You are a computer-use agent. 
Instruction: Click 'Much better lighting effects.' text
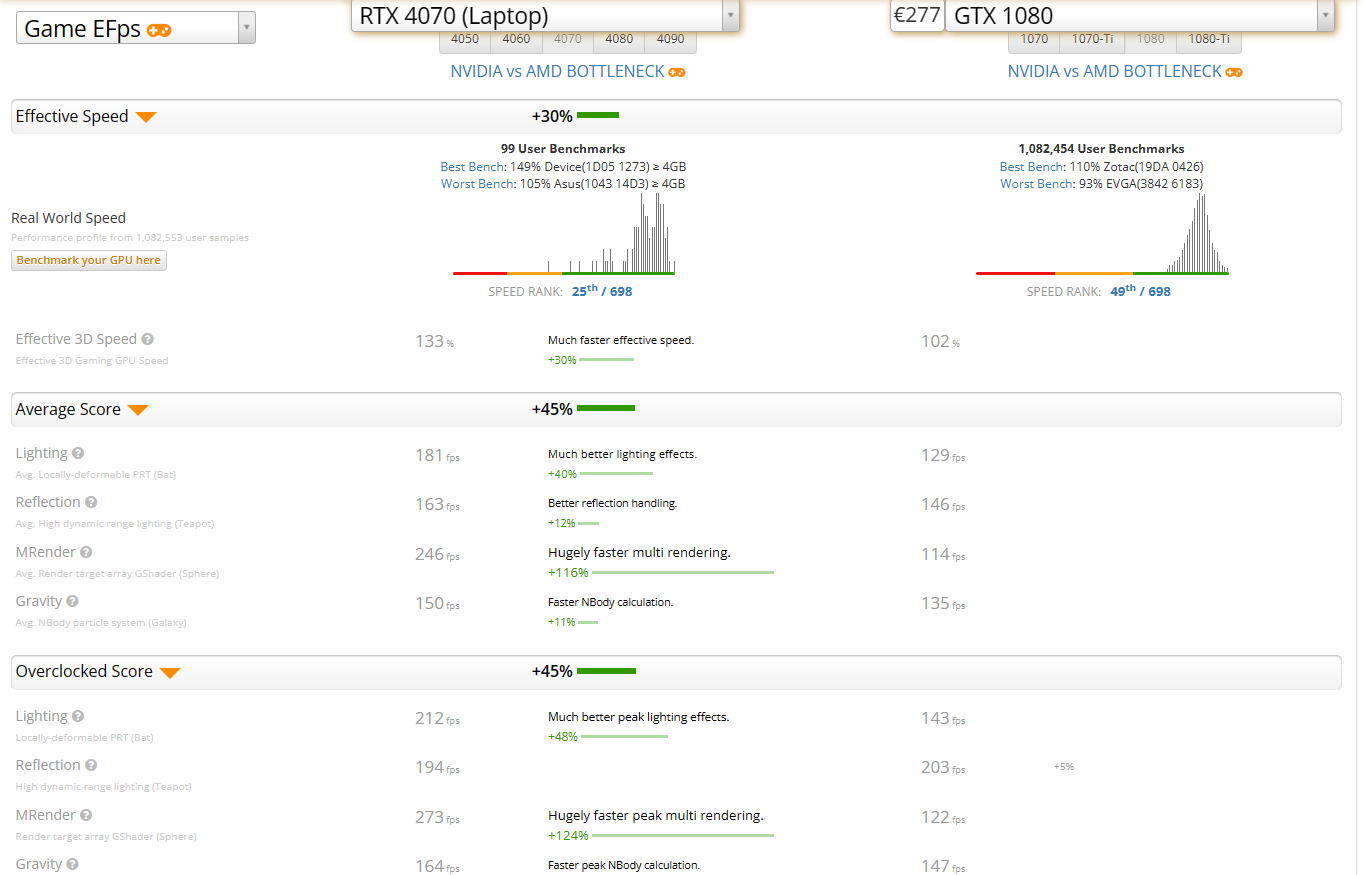622,454
